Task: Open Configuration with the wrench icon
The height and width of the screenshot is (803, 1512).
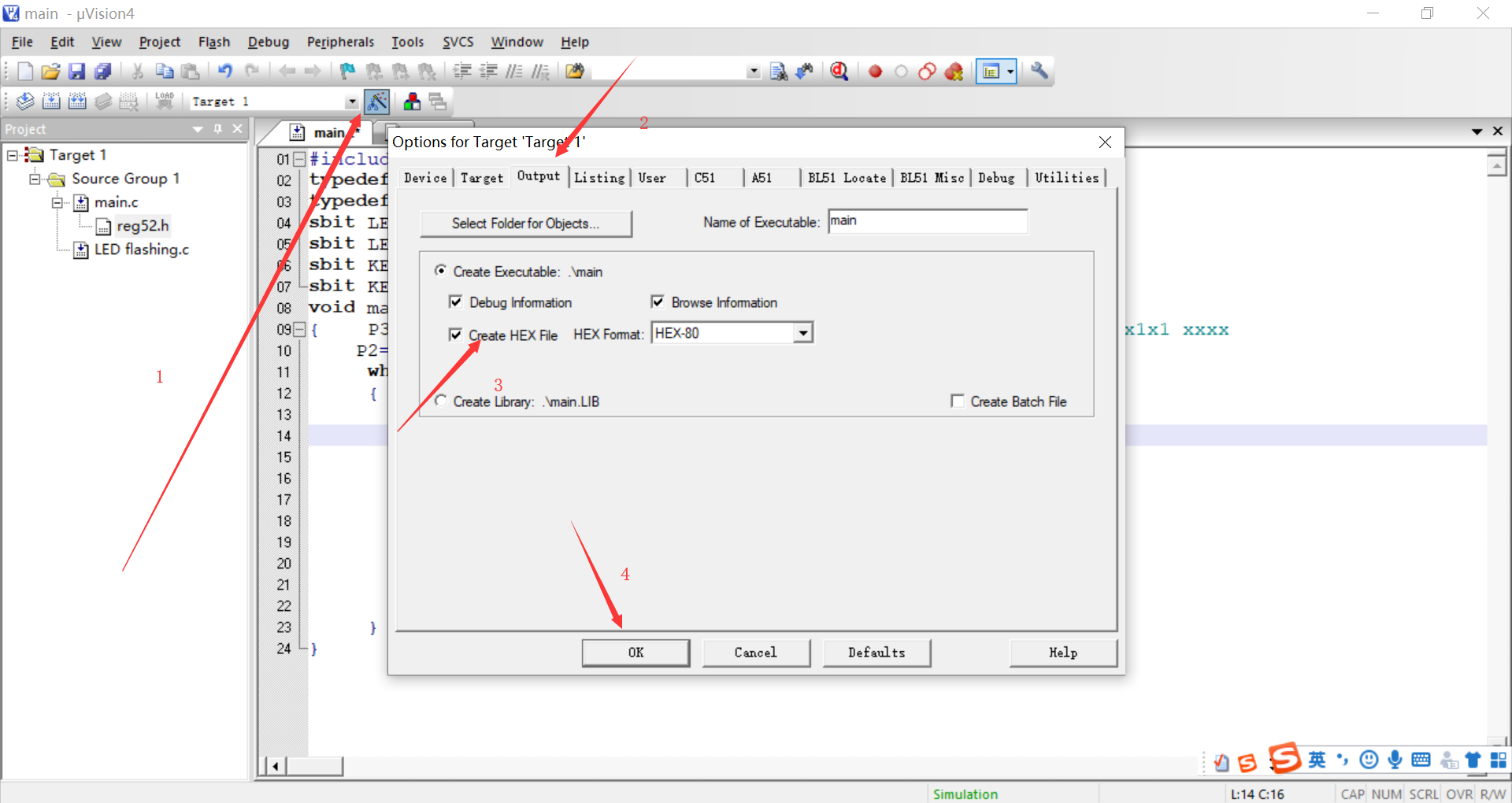Action: (x=1039, y=71)
